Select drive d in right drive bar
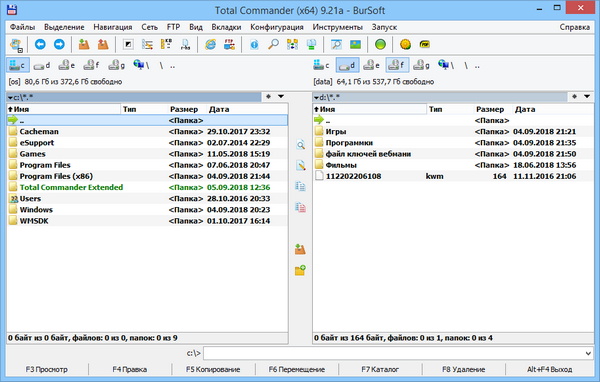Viewport: 600px width, 382px height. [347, 65]
